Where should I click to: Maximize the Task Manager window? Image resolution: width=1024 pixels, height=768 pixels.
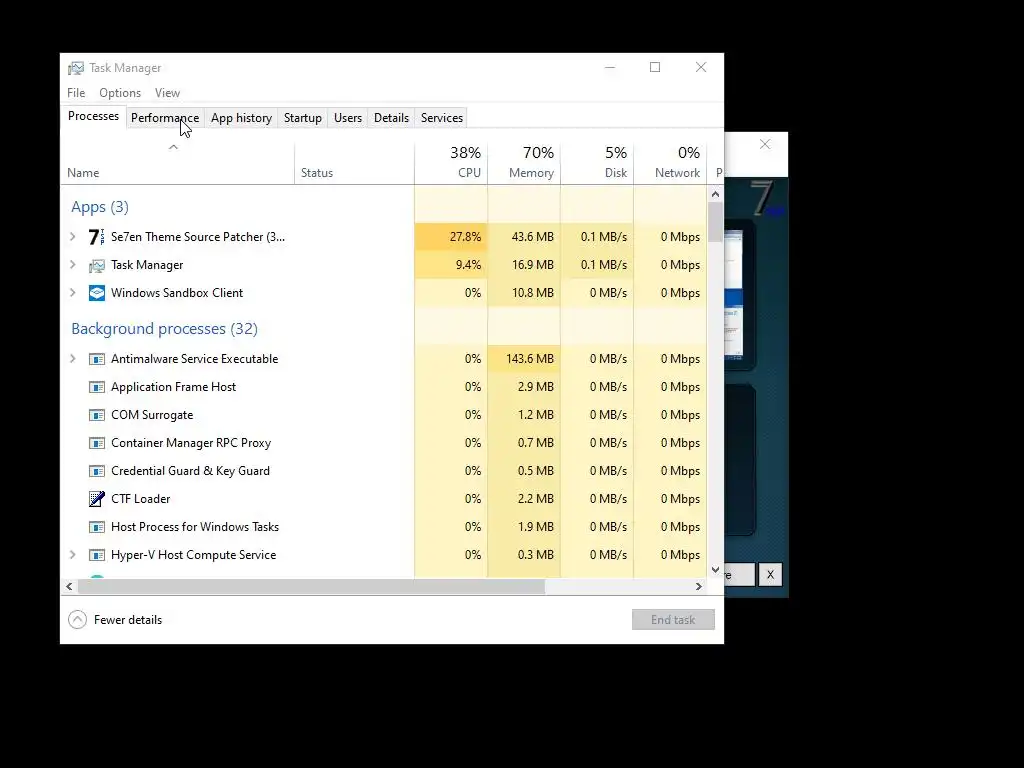click(655, 67)
